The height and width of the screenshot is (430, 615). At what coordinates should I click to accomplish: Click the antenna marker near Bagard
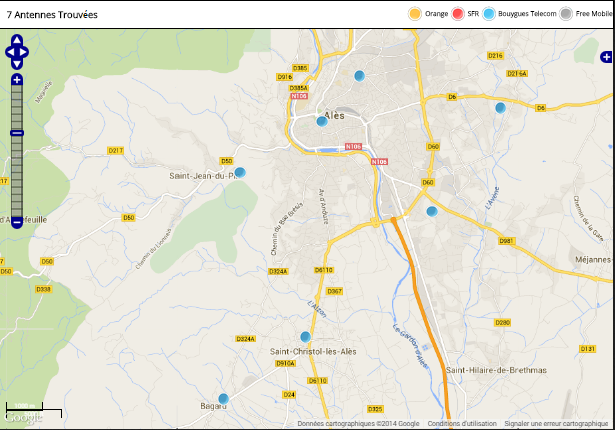tap(224, 399)
